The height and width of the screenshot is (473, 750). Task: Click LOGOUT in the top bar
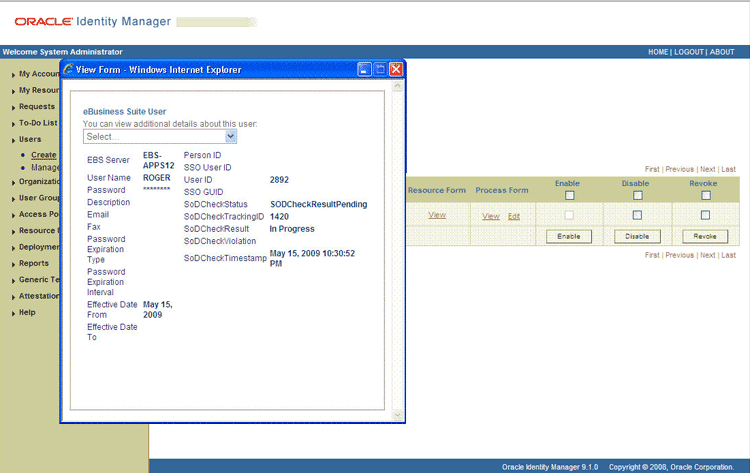689,52
